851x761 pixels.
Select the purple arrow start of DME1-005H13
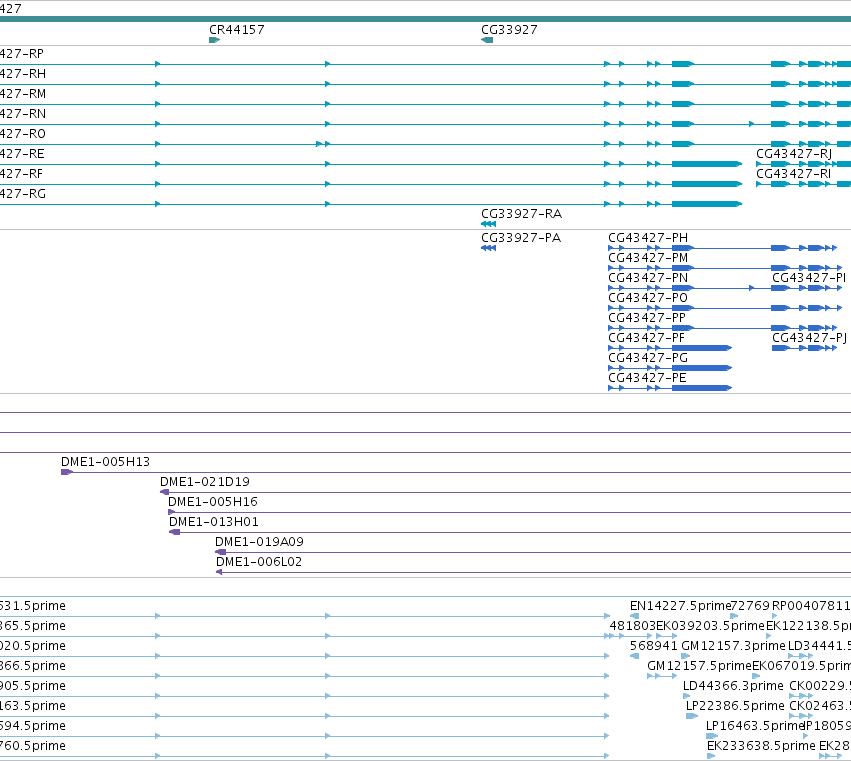(67, 472)
